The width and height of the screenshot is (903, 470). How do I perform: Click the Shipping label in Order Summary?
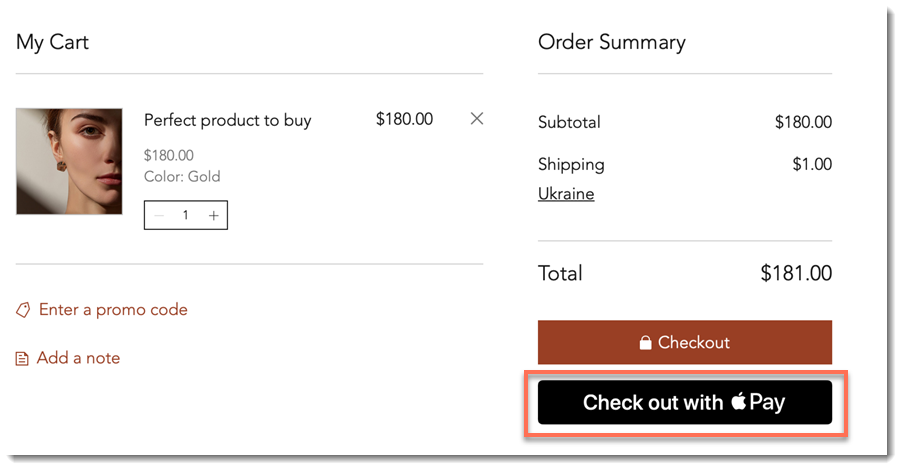click(571, 165)
